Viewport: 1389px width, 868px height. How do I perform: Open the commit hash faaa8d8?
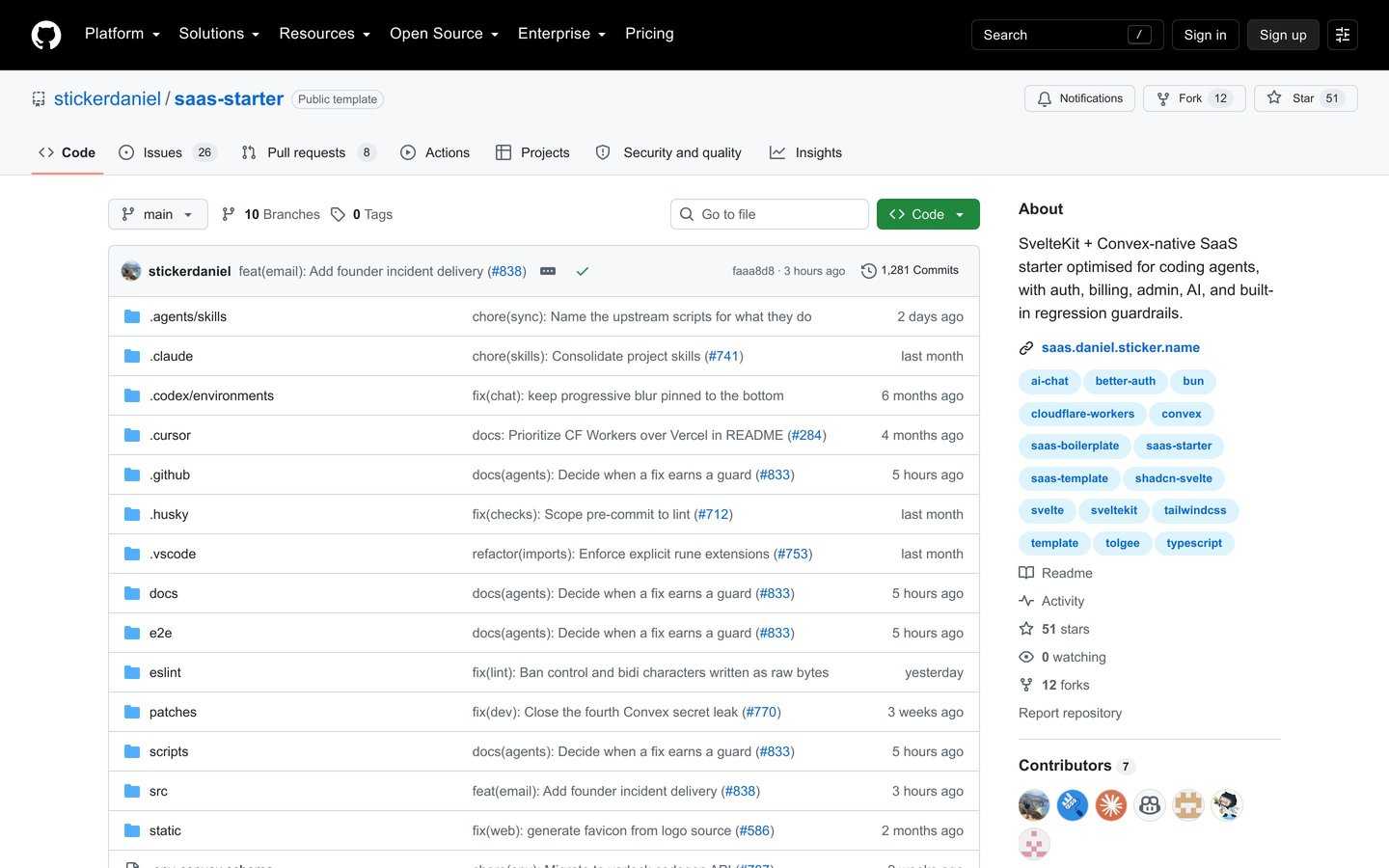tap(753, 271)
